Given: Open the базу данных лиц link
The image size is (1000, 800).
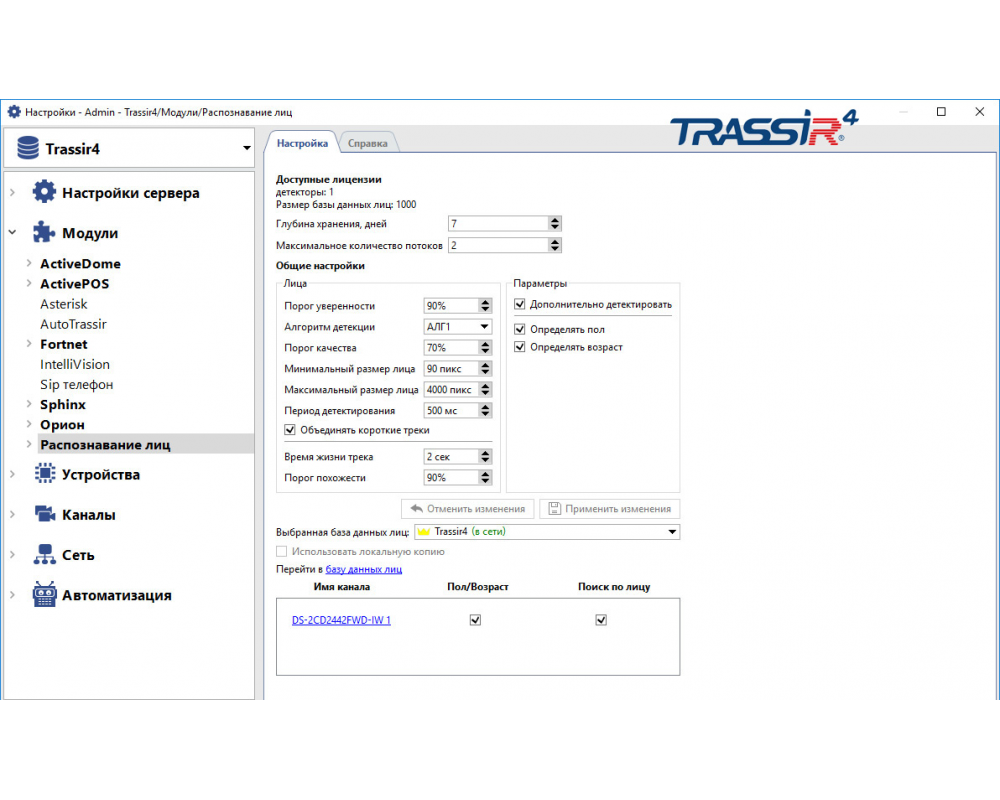Looking at the screenshot, I should click(x=364, y=569).
